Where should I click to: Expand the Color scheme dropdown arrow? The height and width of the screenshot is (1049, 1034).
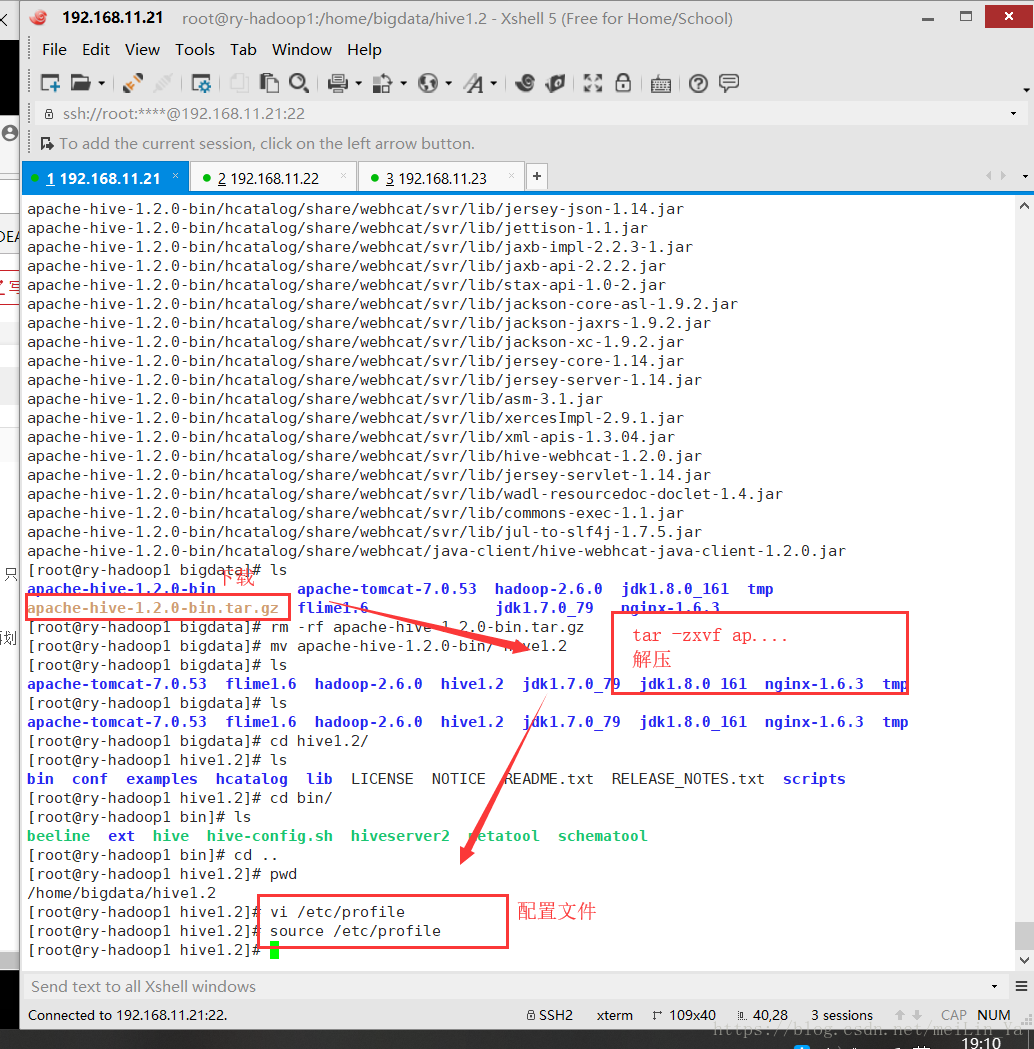click(403, 84)
